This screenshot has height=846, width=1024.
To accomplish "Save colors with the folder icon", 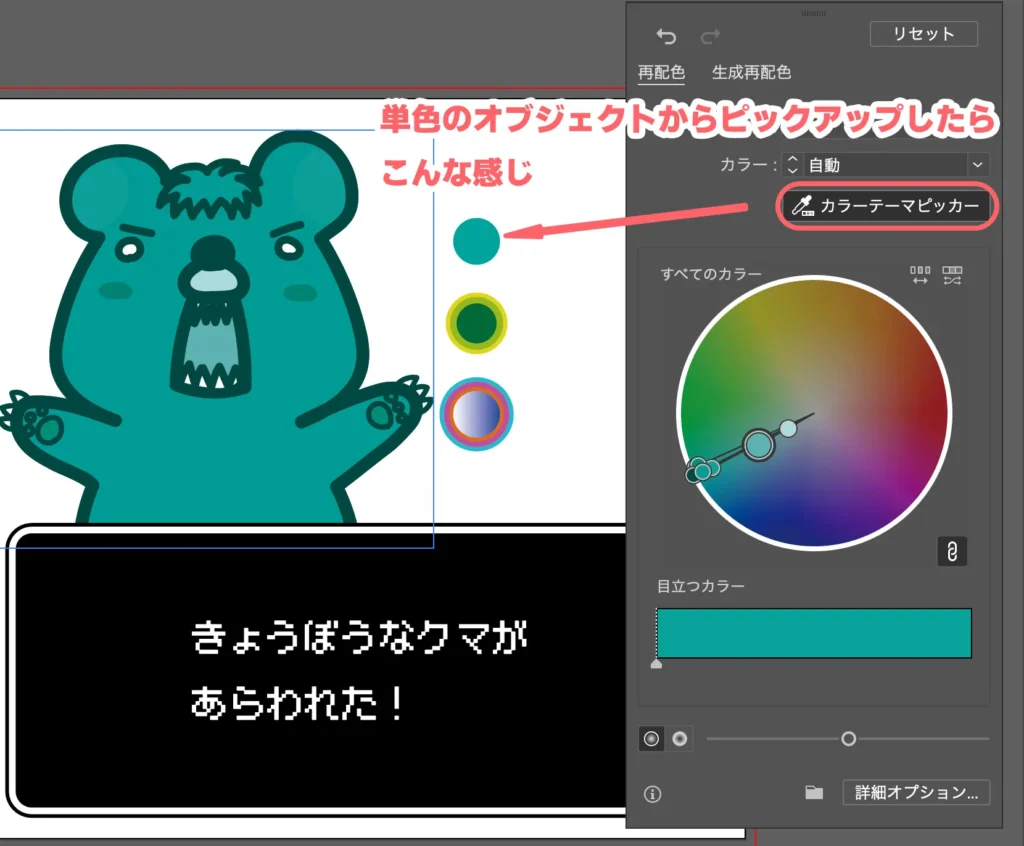I will click(813, 792).
